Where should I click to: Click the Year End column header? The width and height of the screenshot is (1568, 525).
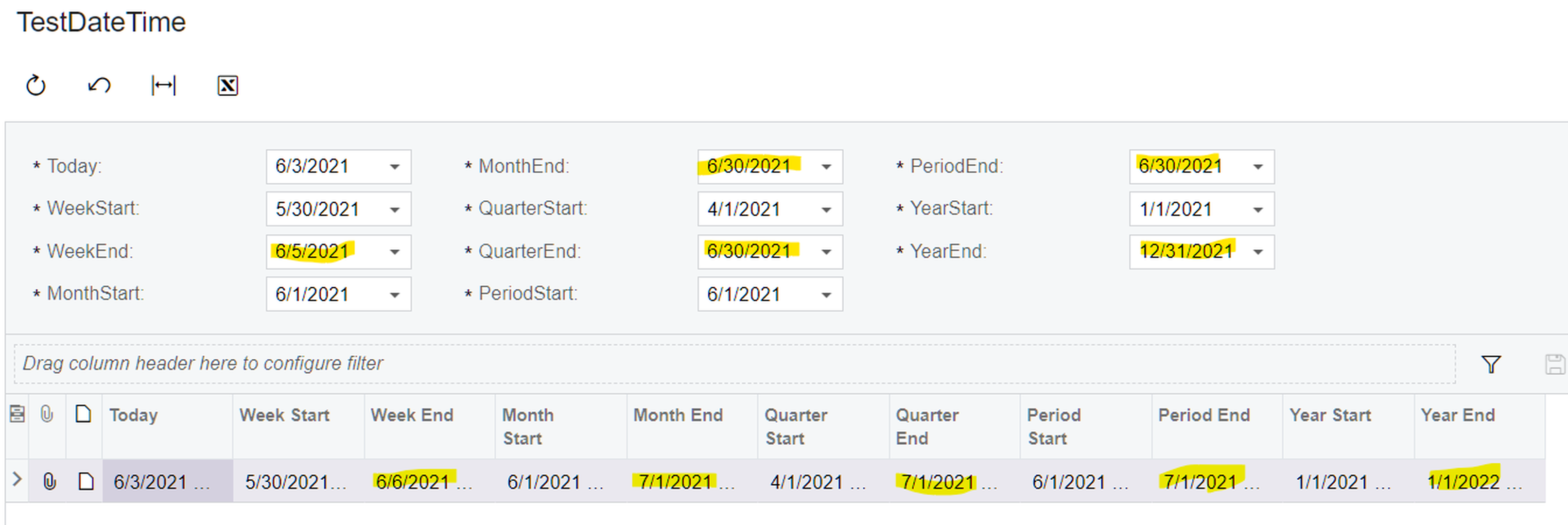1457,415
